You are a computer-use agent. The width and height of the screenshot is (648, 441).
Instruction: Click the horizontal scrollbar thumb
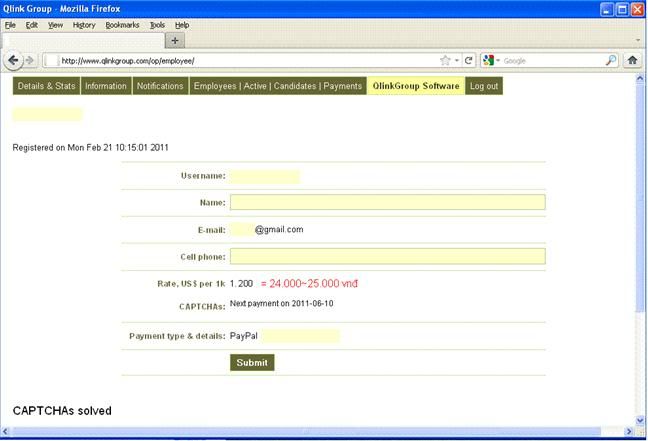point(306,431)
